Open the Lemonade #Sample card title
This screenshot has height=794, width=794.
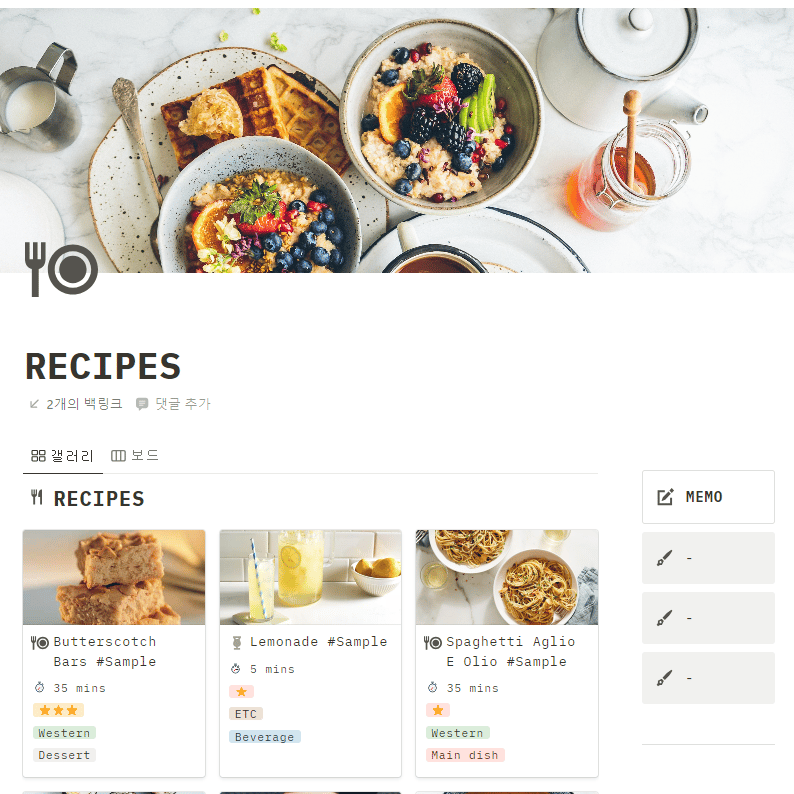(x=319, y=642)
